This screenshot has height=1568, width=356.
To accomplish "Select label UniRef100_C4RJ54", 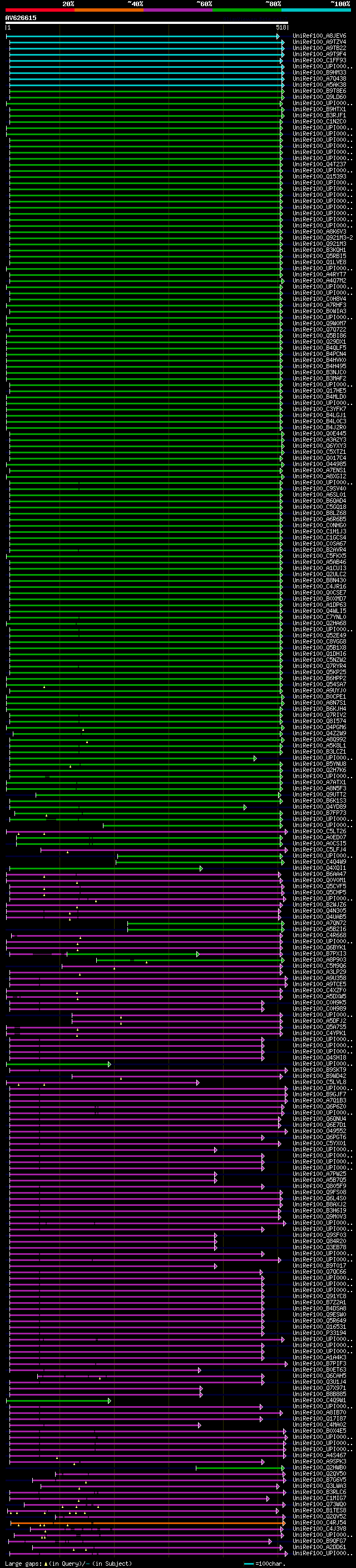I will pyautogui.click(x=319, y=1522).
